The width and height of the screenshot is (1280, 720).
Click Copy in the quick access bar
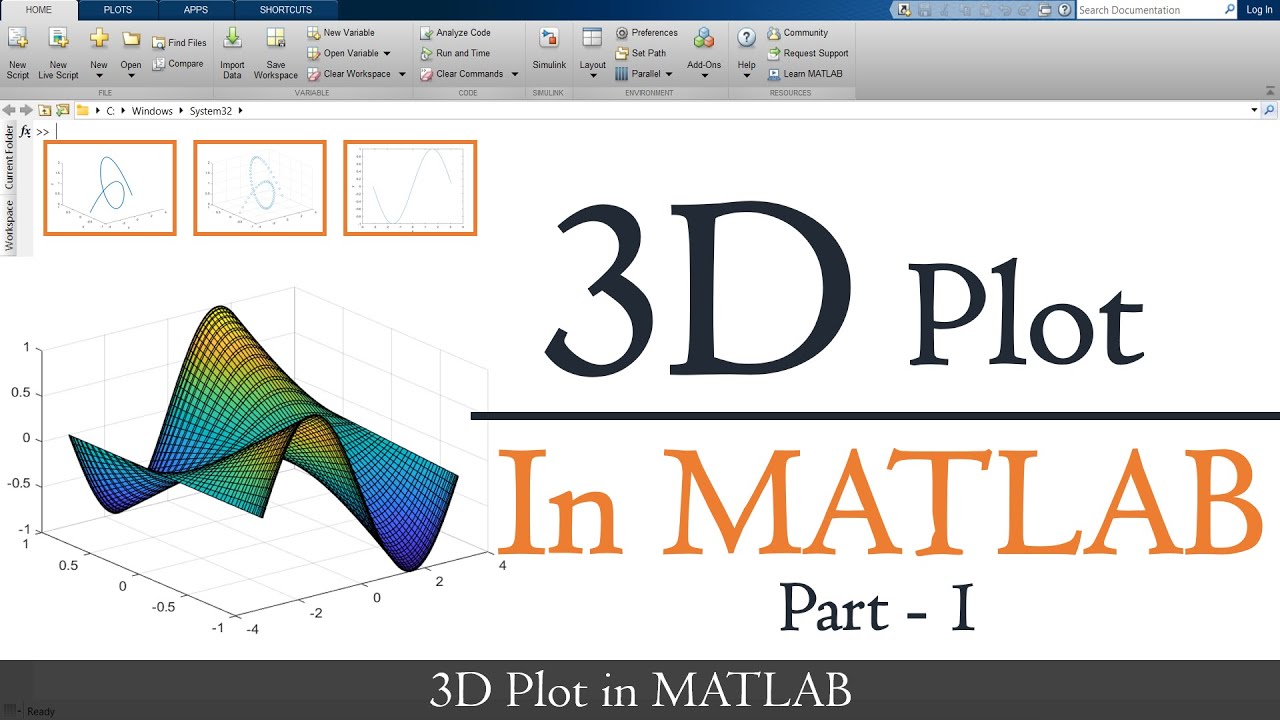(x=965, y=10)
